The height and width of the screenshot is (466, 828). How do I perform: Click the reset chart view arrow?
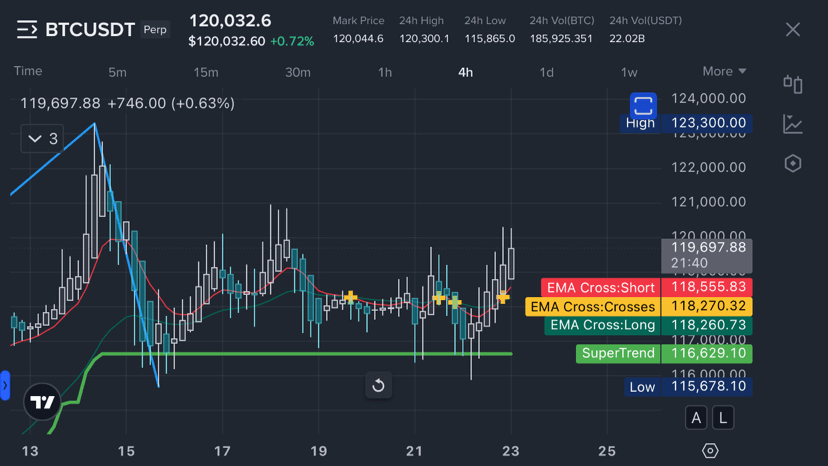tap(378, 385)
